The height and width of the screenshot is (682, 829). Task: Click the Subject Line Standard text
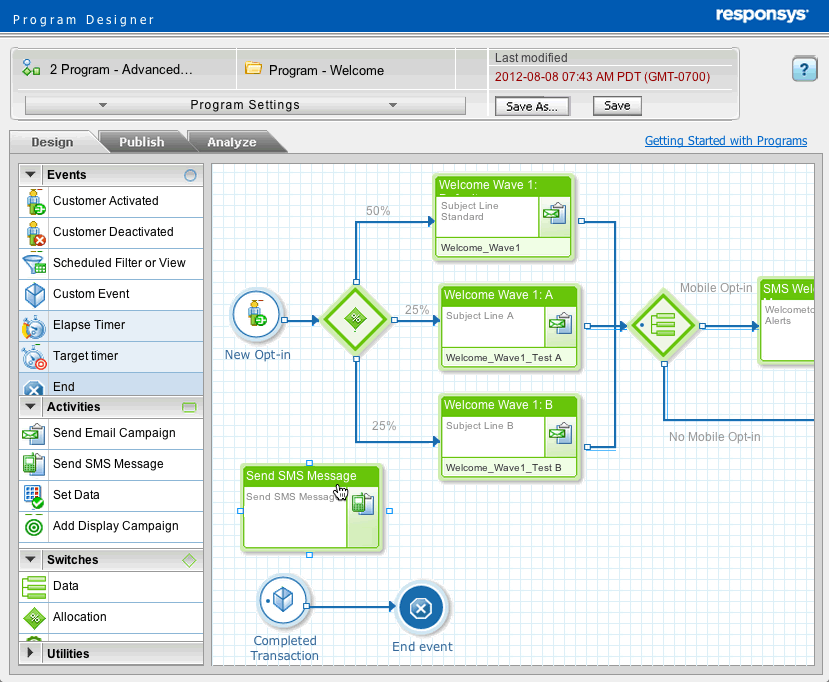coord(469,211)
